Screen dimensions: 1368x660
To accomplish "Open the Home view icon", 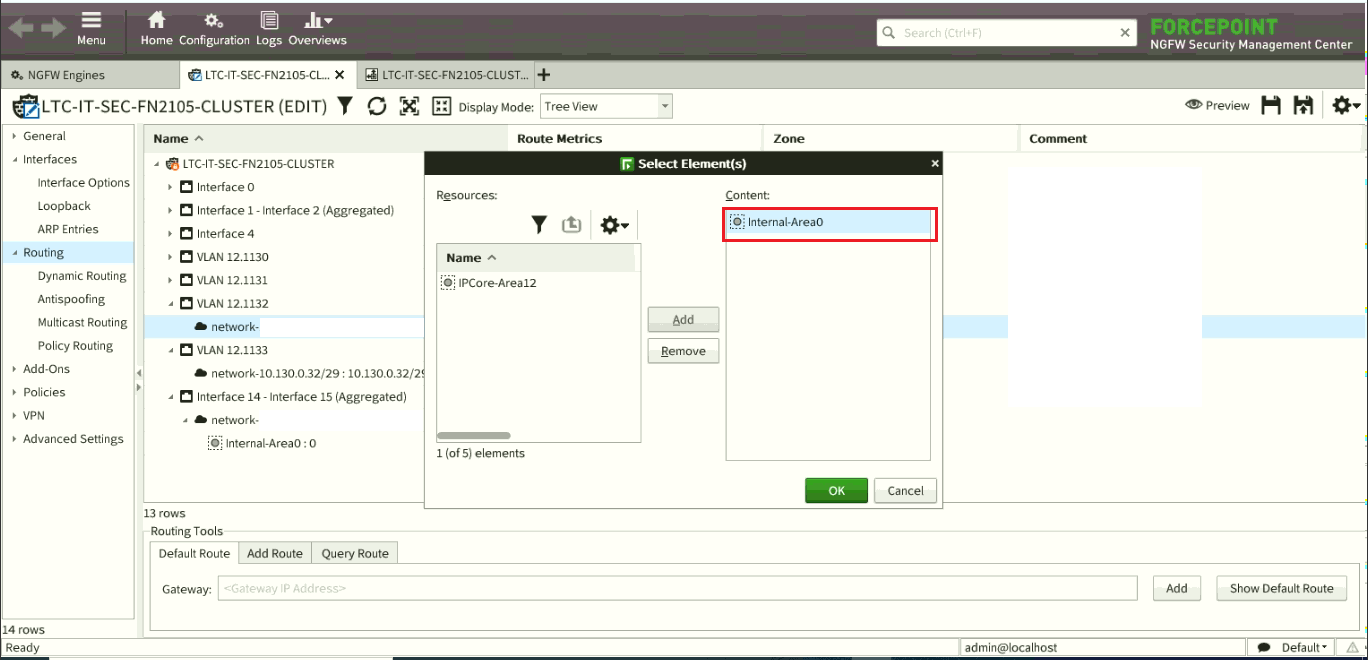I will [x=156, y=29].
